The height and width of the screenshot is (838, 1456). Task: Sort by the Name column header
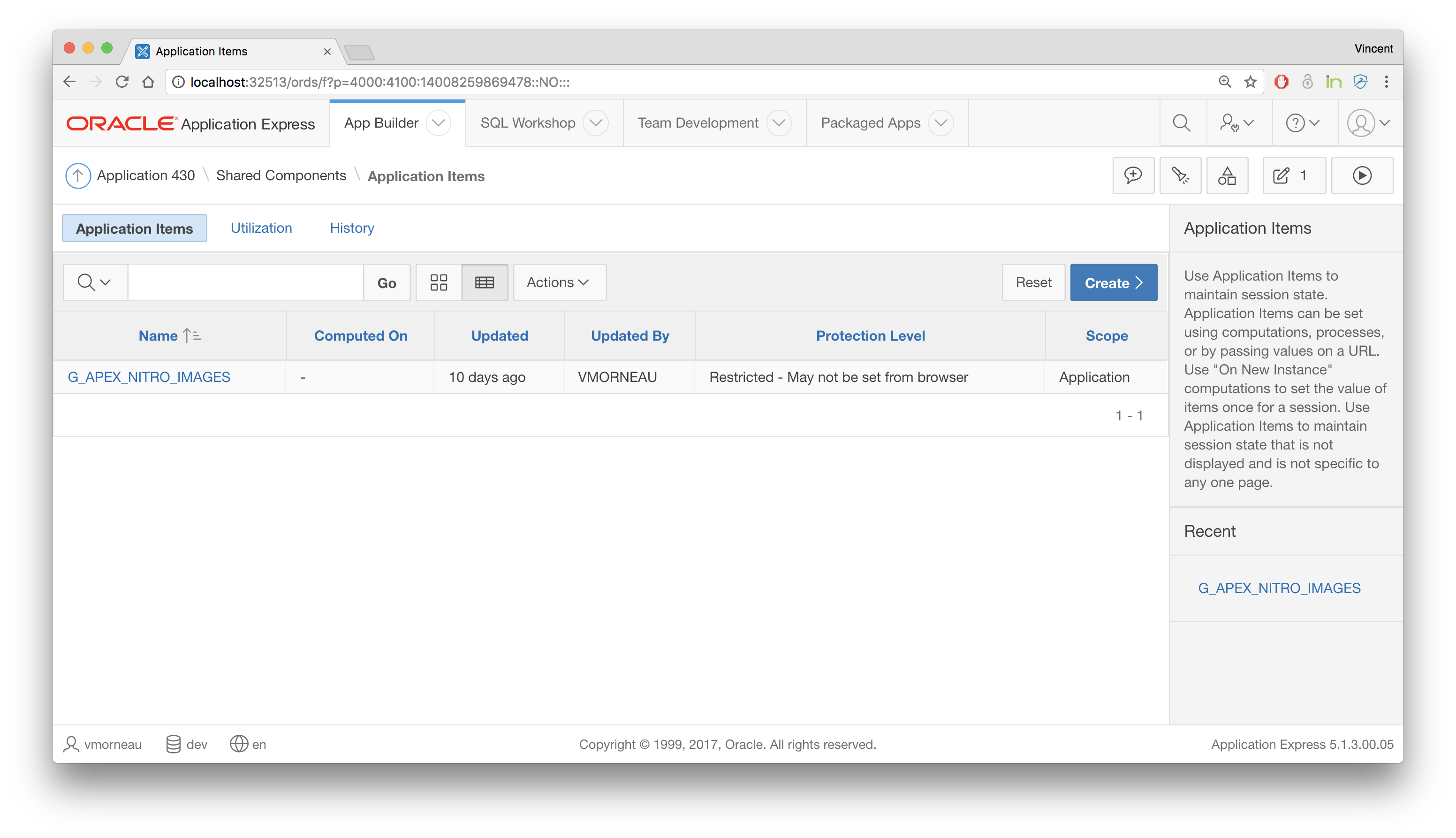[158, 335]
